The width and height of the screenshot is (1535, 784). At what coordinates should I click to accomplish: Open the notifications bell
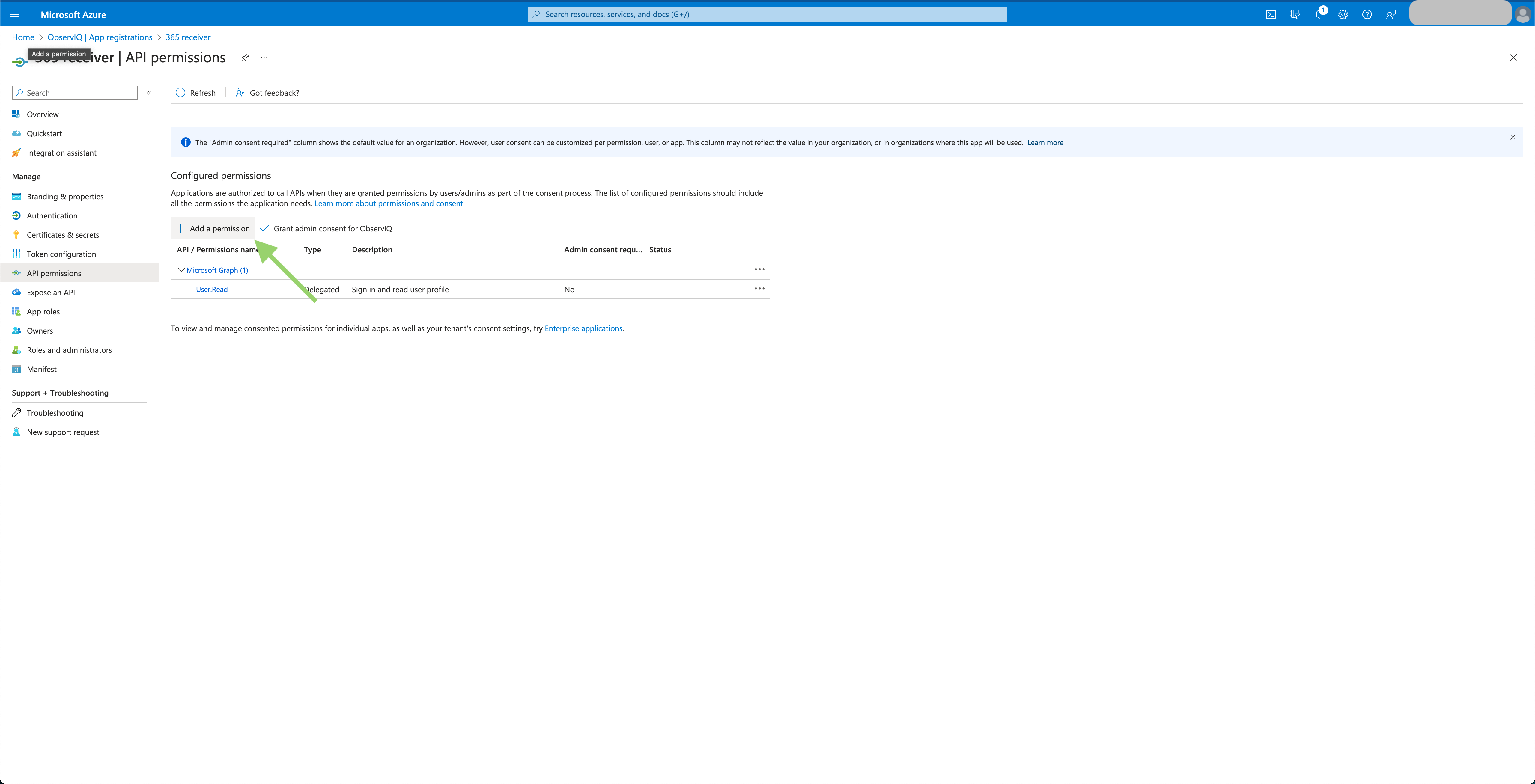point(1319,14)
